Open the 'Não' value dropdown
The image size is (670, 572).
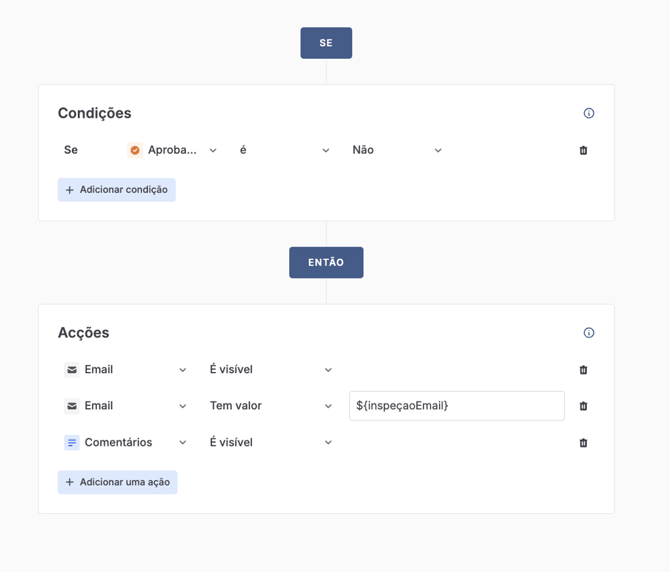[397, 150]
